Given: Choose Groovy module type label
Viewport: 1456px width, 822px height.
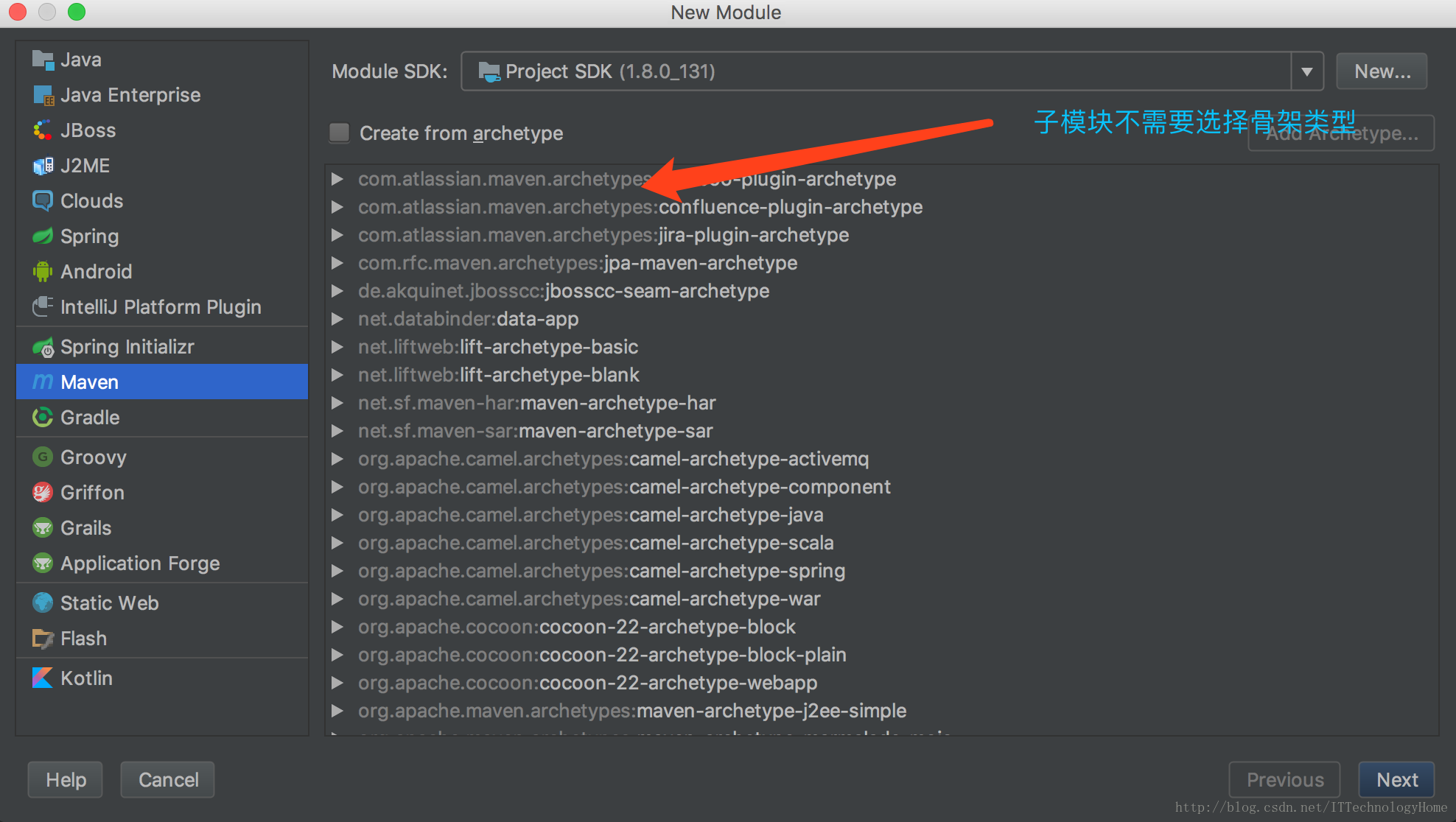Looking at the screenshot, I should tap(94, 457).
